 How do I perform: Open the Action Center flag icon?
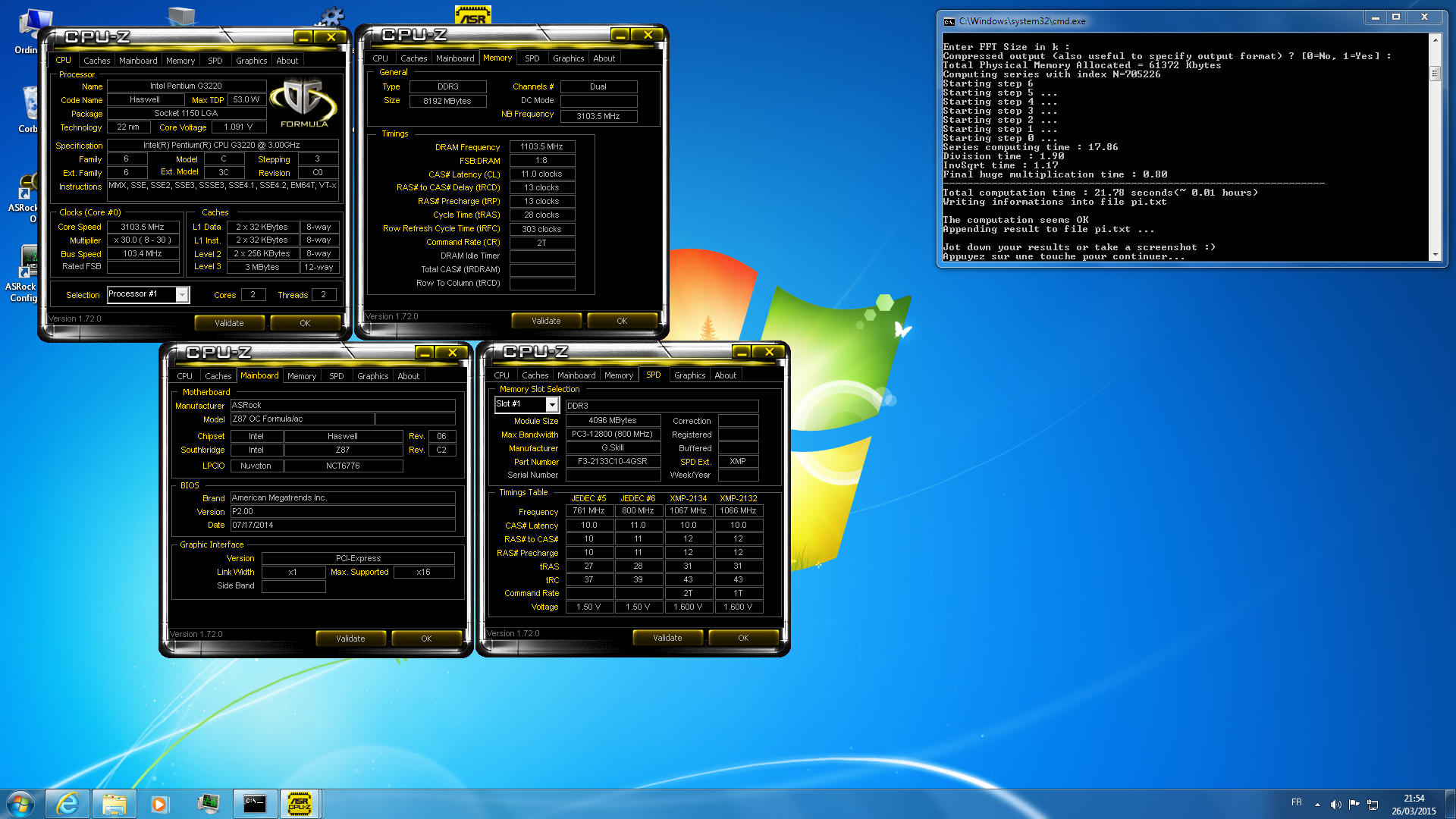click(x=1354, y=804)
